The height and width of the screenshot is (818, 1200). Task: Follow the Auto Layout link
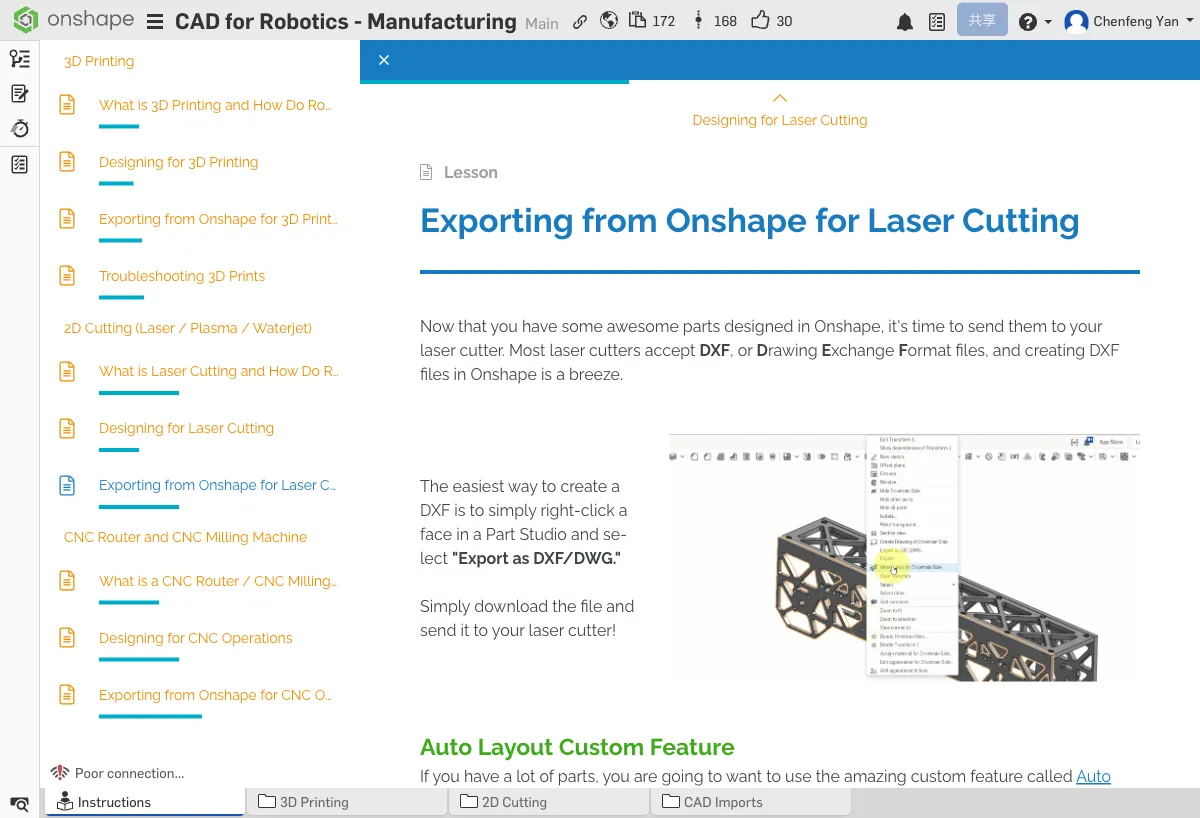[1093, 777]
